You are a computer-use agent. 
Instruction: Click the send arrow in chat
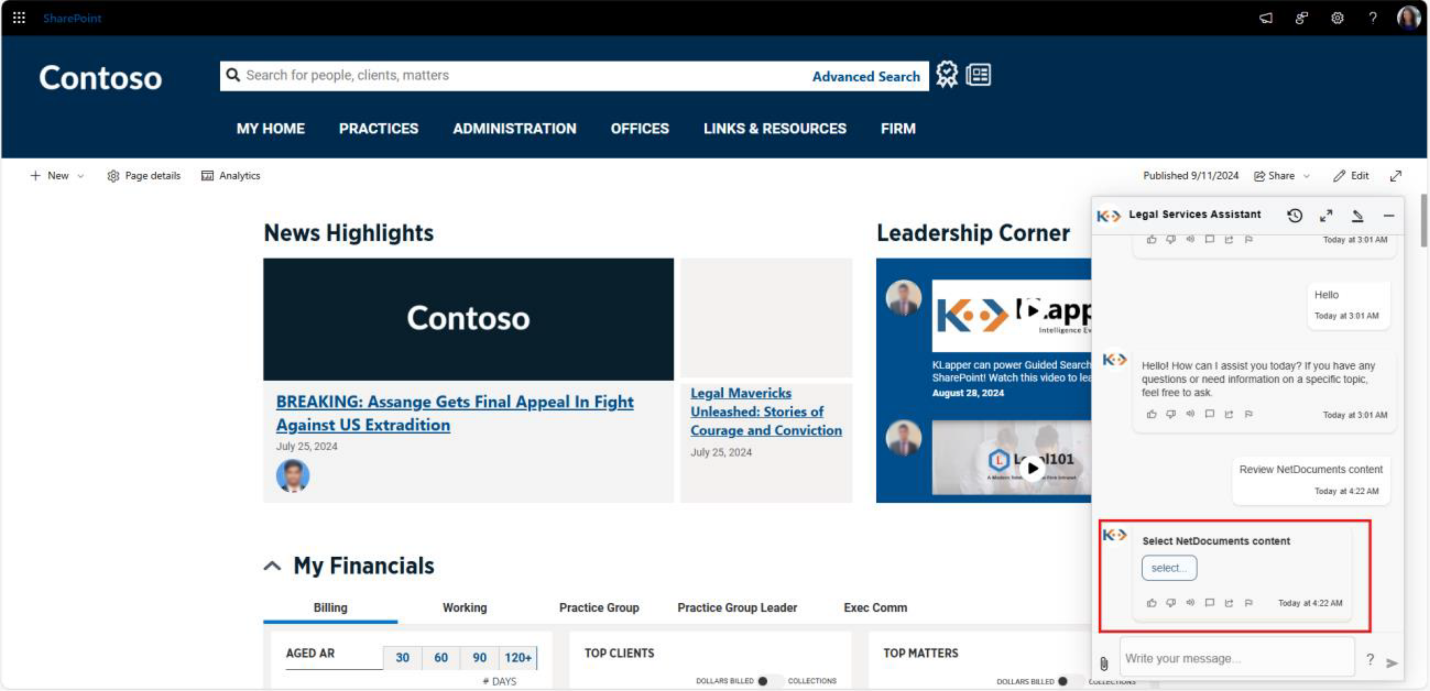coord(1391,662)
